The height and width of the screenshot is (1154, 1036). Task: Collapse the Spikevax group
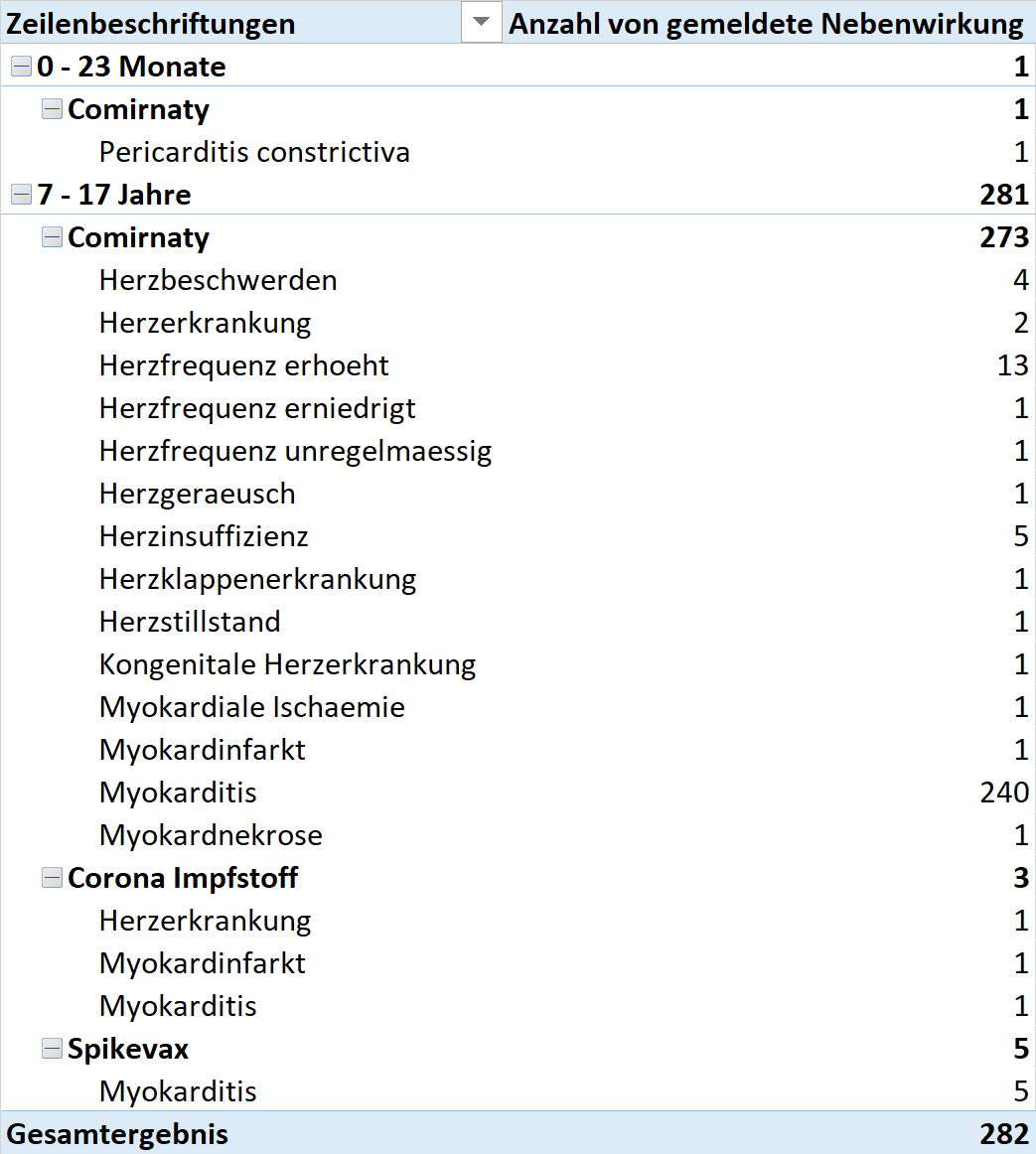click(52, 1048)
